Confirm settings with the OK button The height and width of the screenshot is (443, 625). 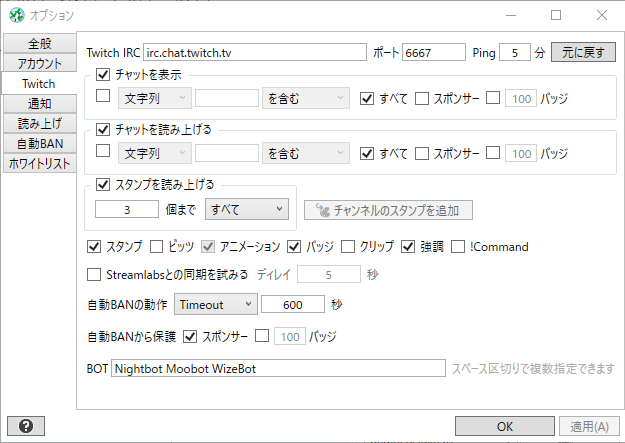coord(504,426)
